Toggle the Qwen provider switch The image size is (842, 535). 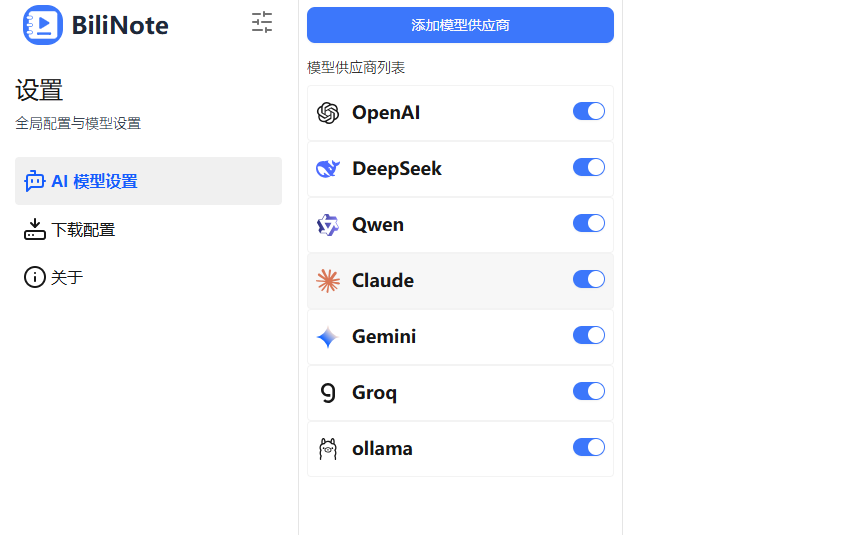589,223
